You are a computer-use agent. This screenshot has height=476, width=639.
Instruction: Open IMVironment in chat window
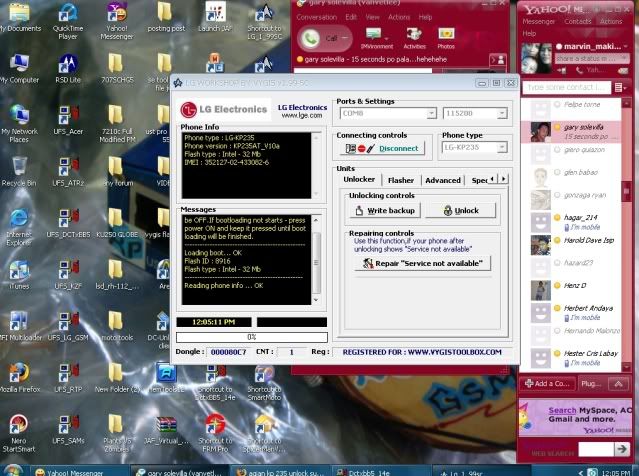click(x=377, y=39)
